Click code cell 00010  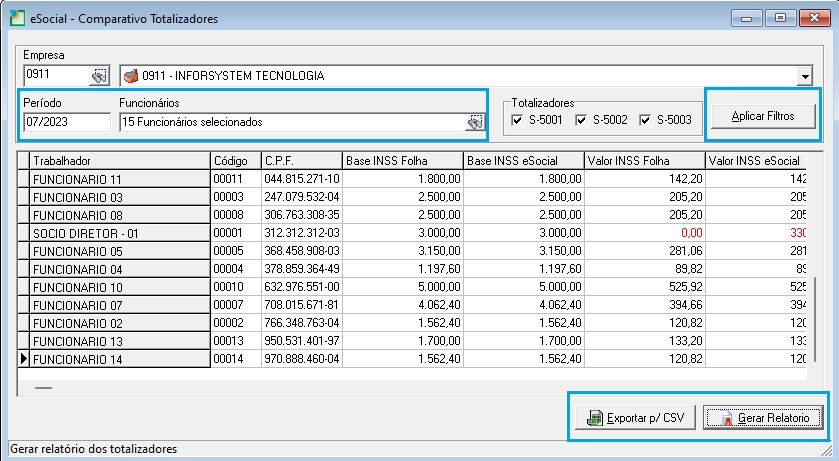[x=236, y=287]
